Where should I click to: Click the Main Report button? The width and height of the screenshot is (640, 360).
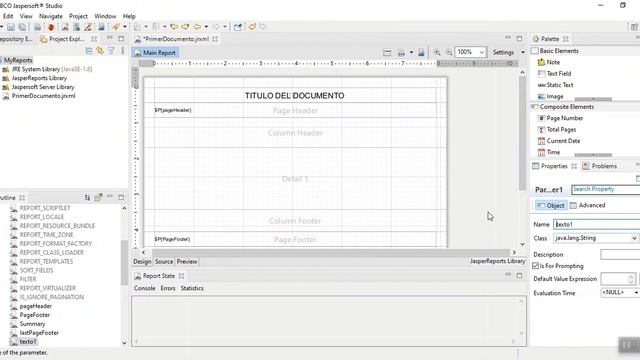pyautogui.click(x=155, y=53)
